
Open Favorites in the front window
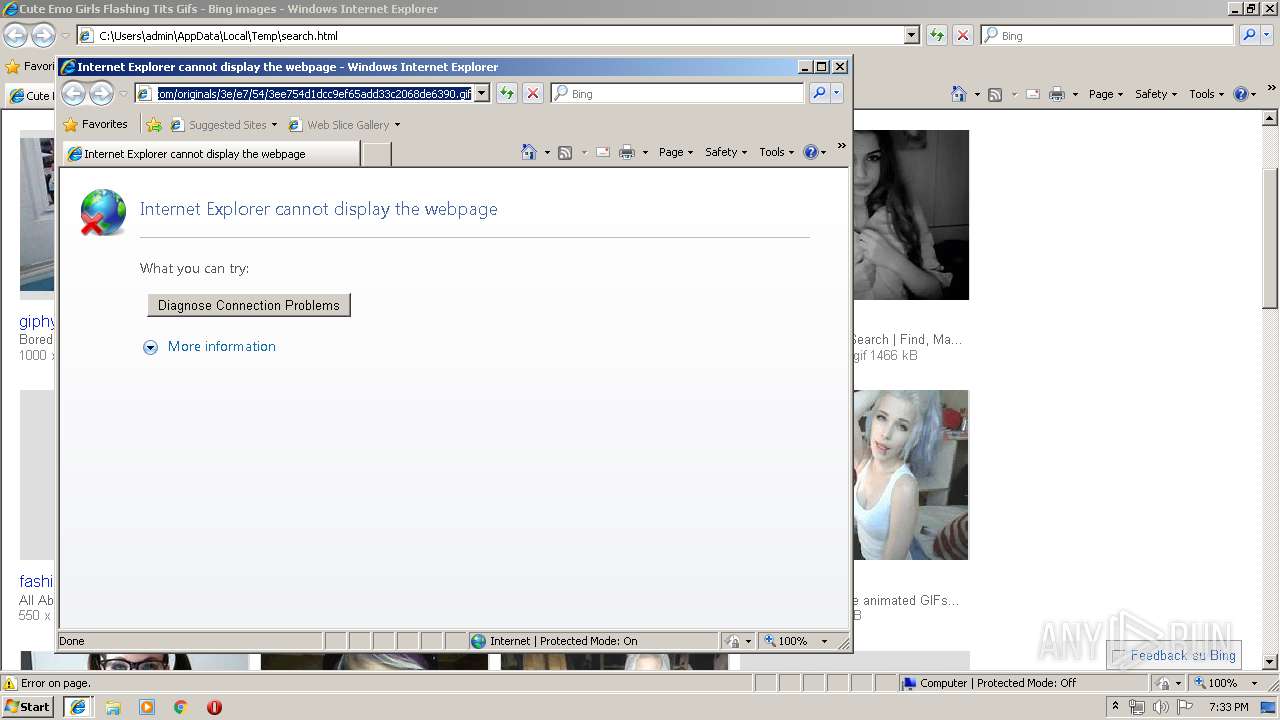point(95,125)
